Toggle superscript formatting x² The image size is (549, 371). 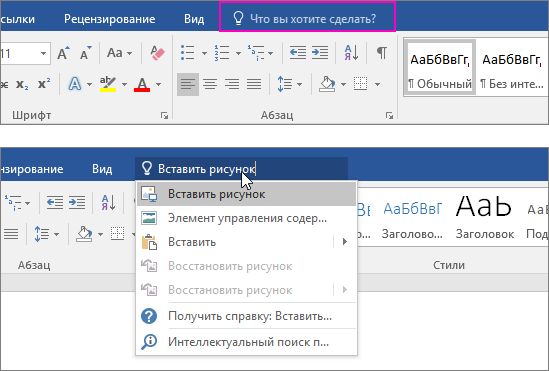(x=44, y=84)
